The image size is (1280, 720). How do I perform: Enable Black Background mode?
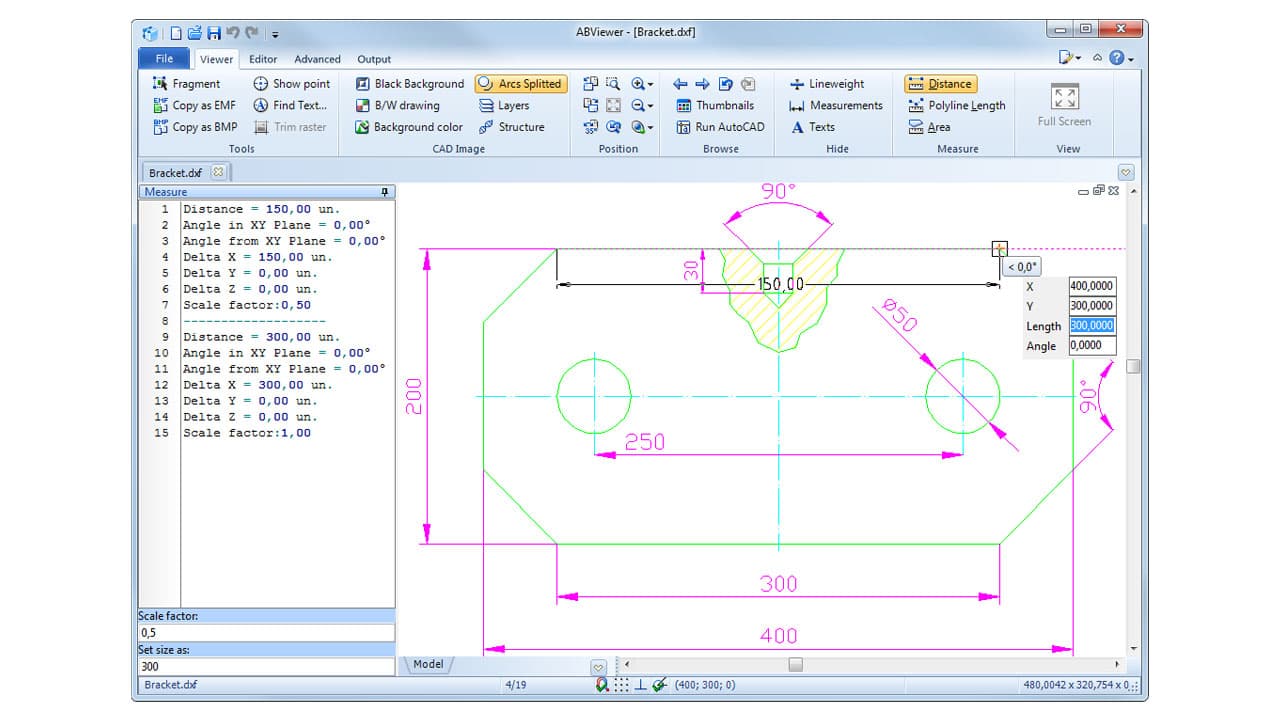pos(412,84)
